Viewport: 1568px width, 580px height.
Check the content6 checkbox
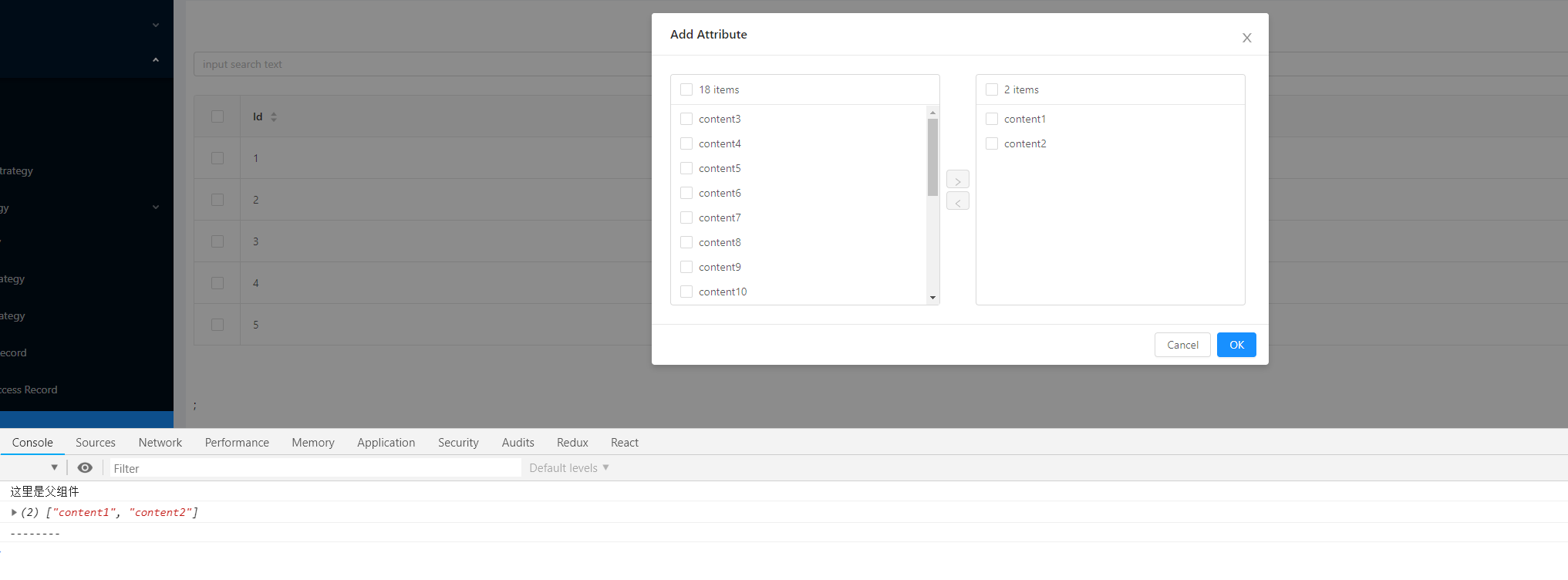pos(686,193)
